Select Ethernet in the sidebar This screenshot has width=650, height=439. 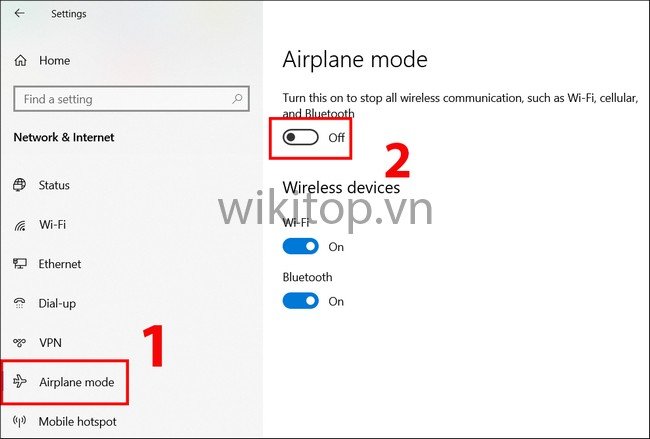(x=60, y=264)
